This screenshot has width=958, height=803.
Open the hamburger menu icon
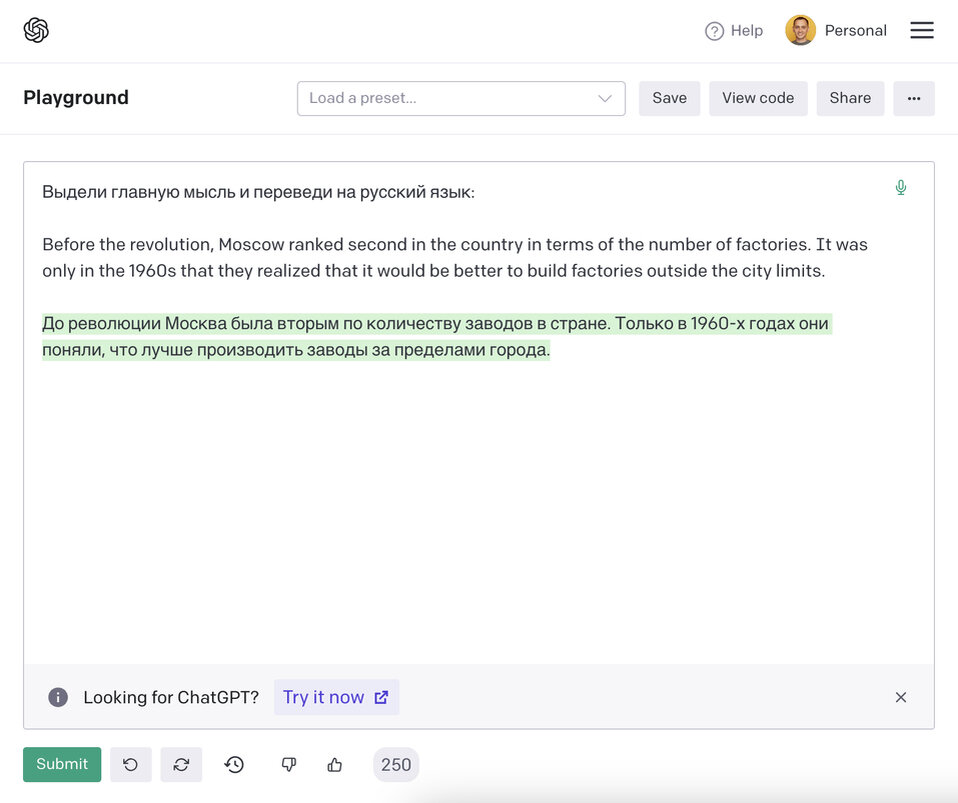pyautogui.click(x=921, y=30)
